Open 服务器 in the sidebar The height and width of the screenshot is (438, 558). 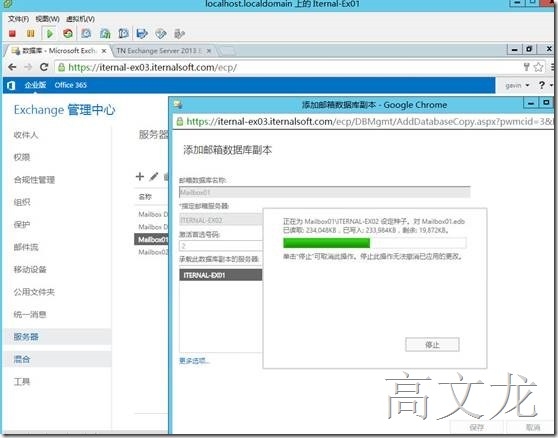(x=57, y=337)
